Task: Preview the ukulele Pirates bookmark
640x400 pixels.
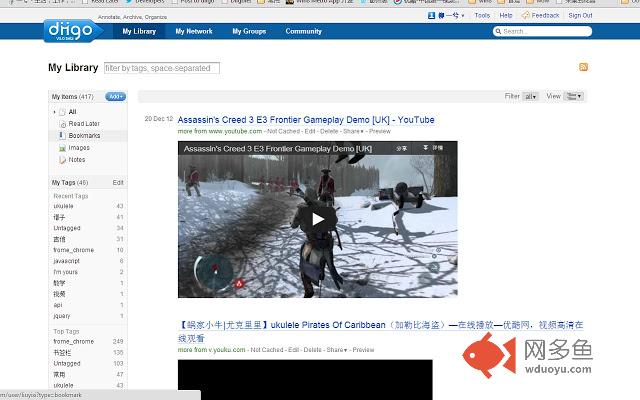Action: coord(363,350)
